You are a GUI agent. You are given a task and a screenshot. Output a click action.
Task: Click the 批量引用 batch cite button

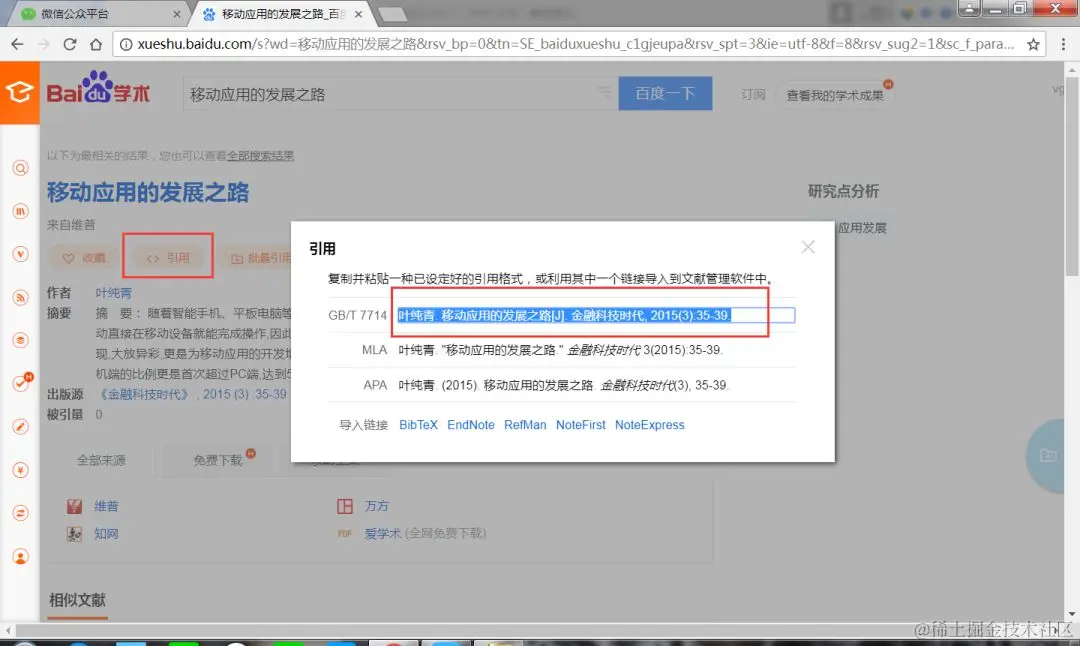point(260,258)
